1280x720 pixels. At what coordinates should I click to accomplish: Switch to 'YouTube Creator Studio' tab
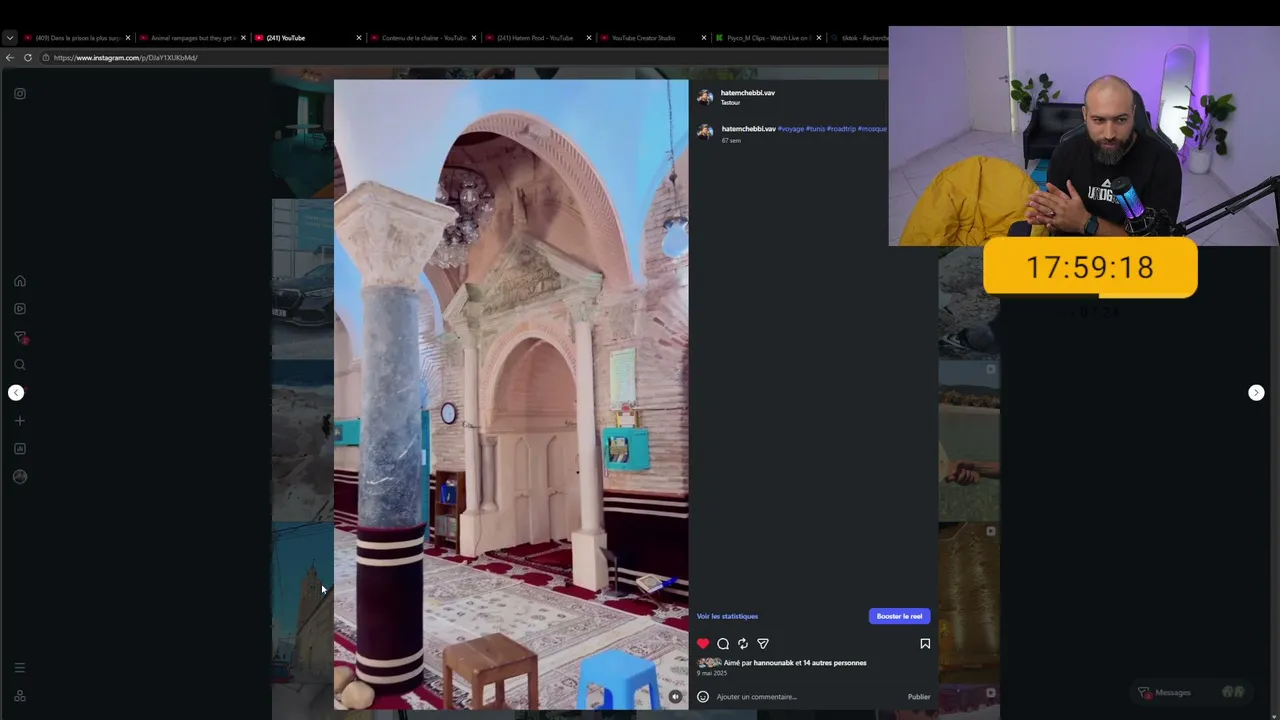point(653,38)
